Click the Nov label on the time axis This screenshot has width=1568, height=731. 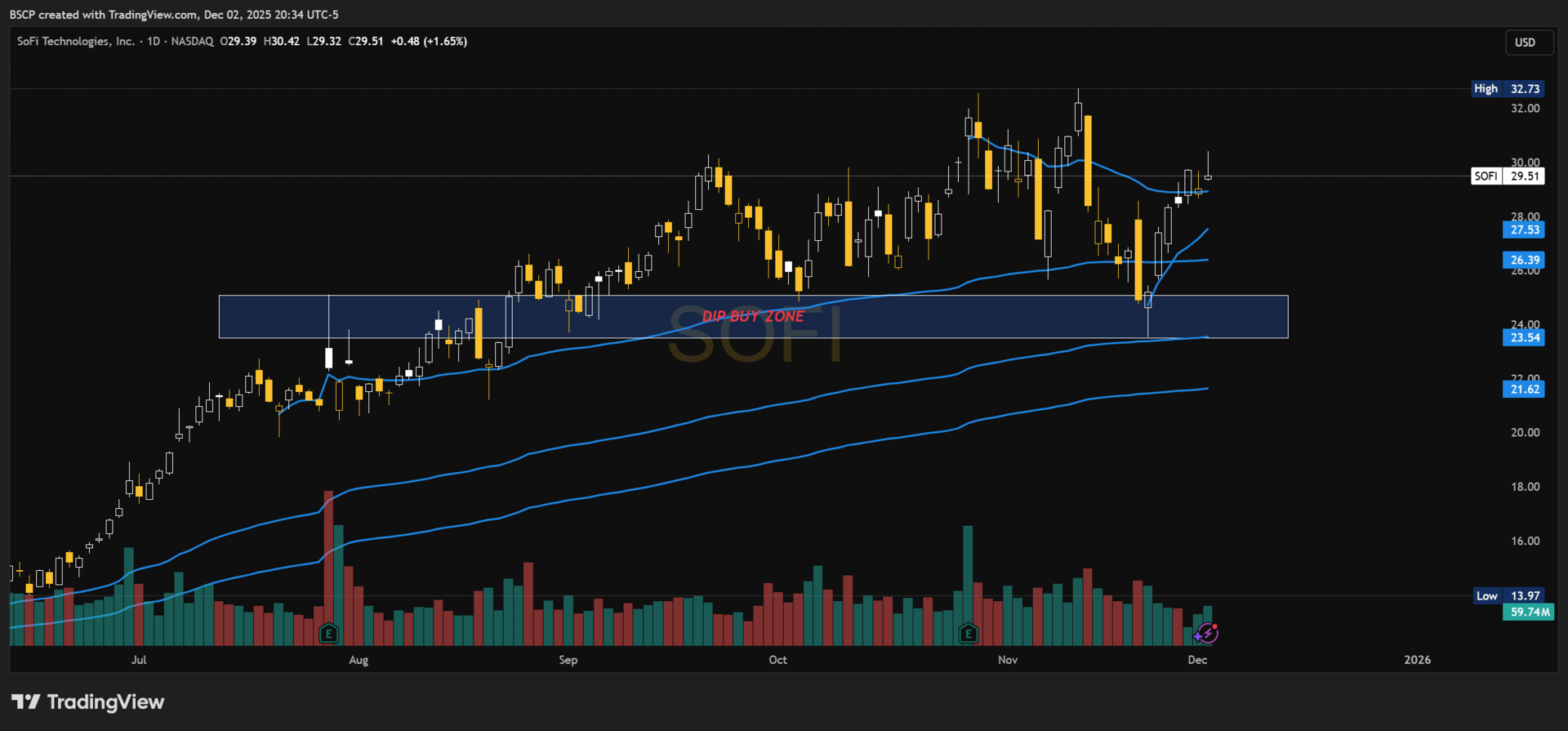1008,660
